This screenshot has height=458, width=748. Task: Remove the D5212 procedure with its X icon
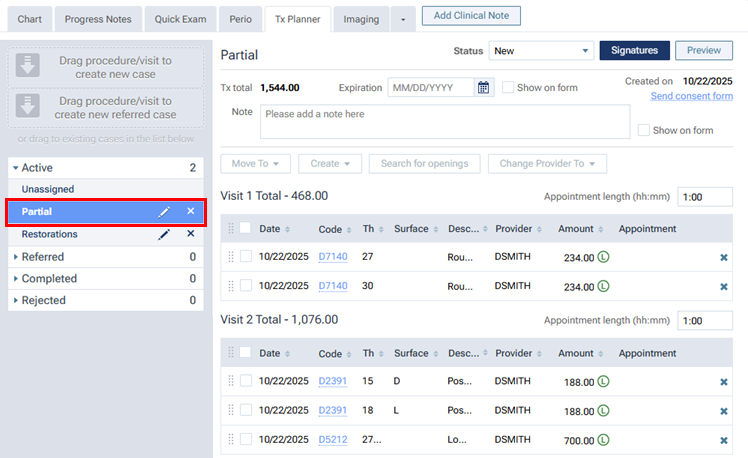click(x=723, y=440)
